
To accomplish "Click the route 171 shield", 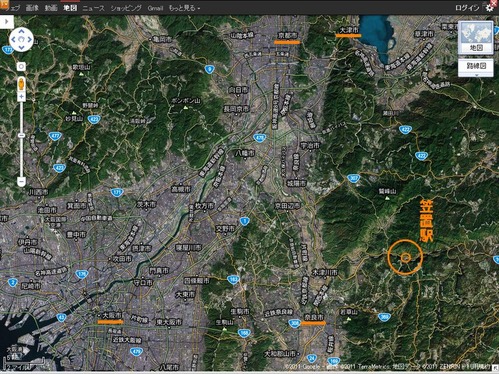I will click(117, 192).
